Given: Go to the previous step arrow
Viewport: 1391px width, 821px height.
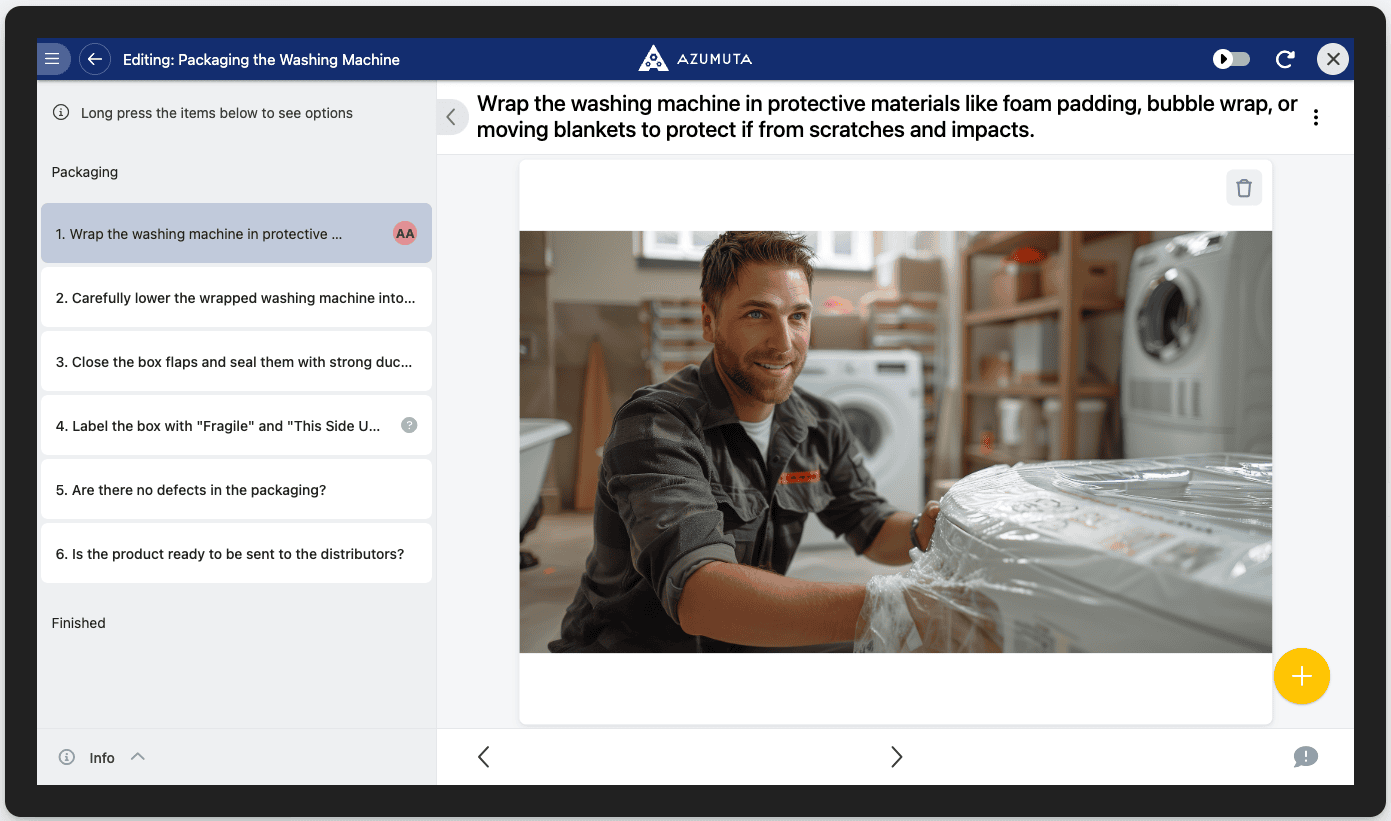Looking at the screenshot, I should pos(484,757).
